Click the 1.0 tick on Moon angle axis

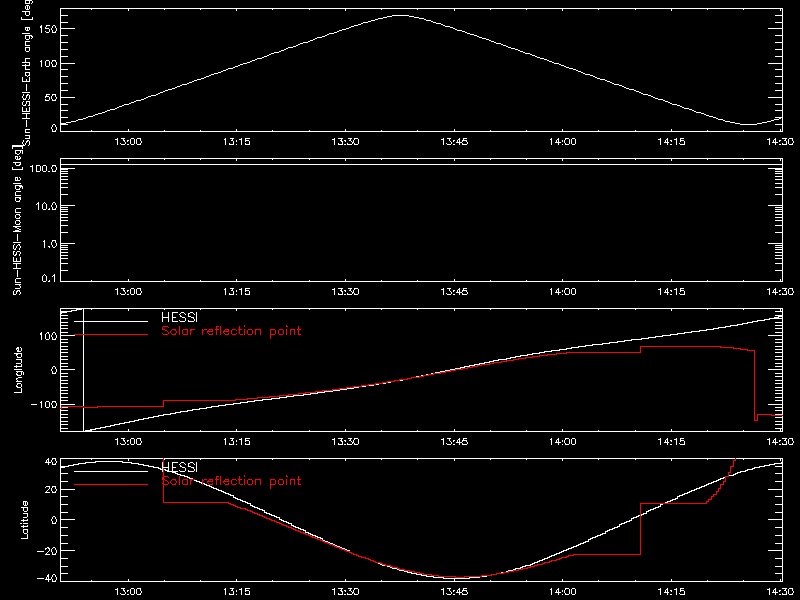[49, 244]
